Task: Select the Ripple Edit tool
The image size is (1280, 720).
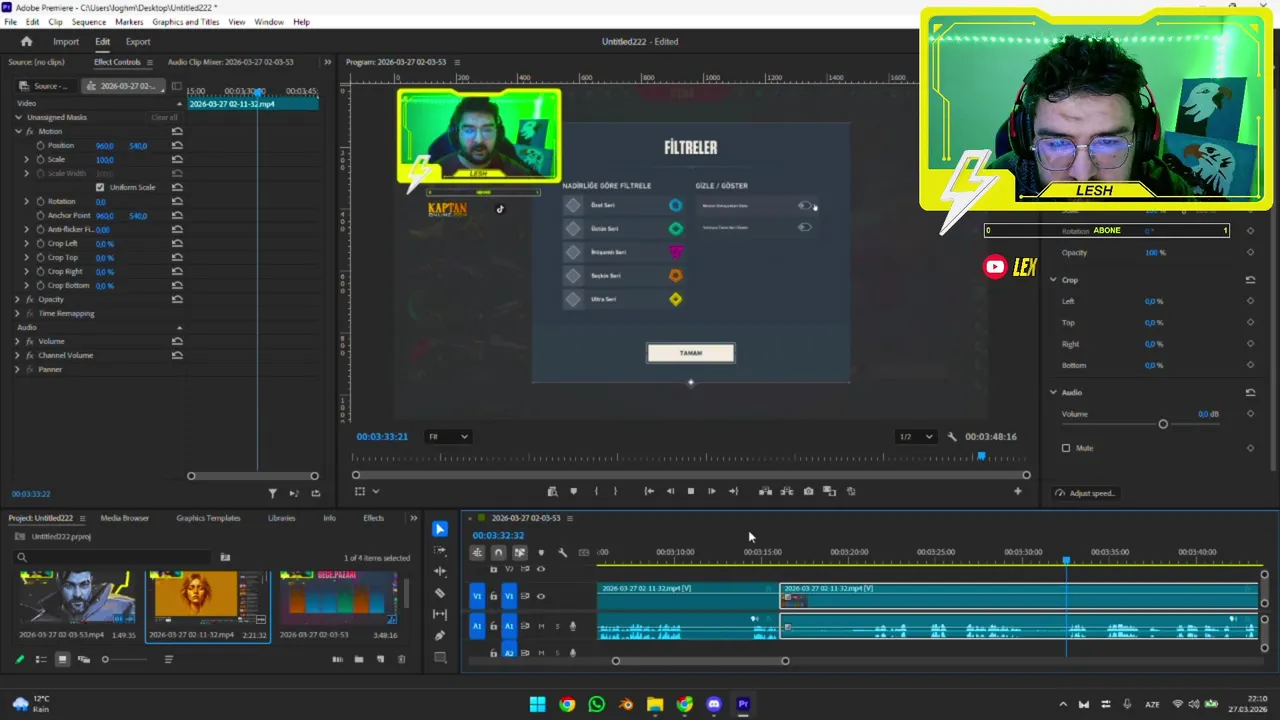Action: click(x=440, y=571)
